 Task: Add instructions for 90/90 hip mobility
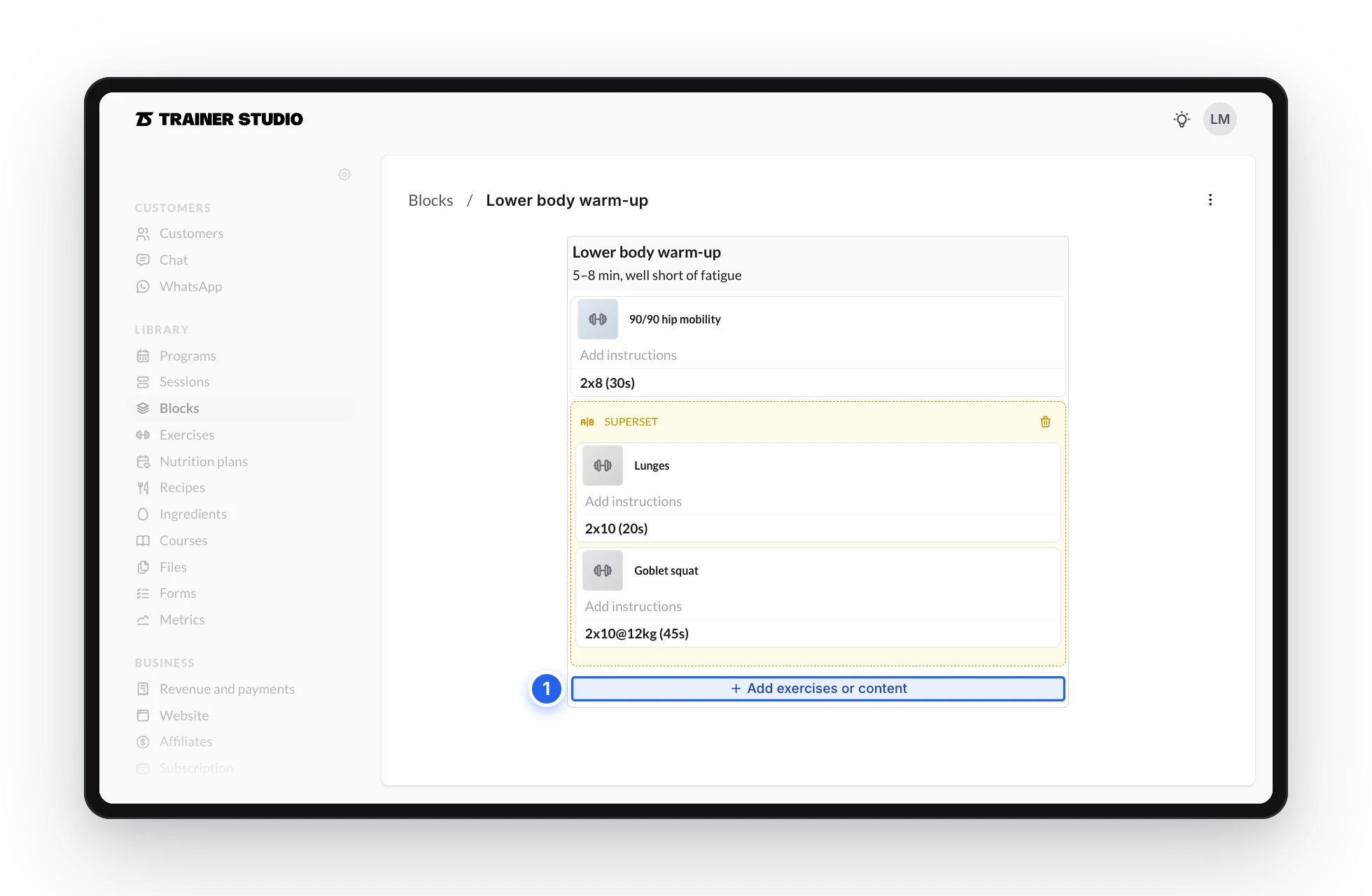(x=818, y=355)
